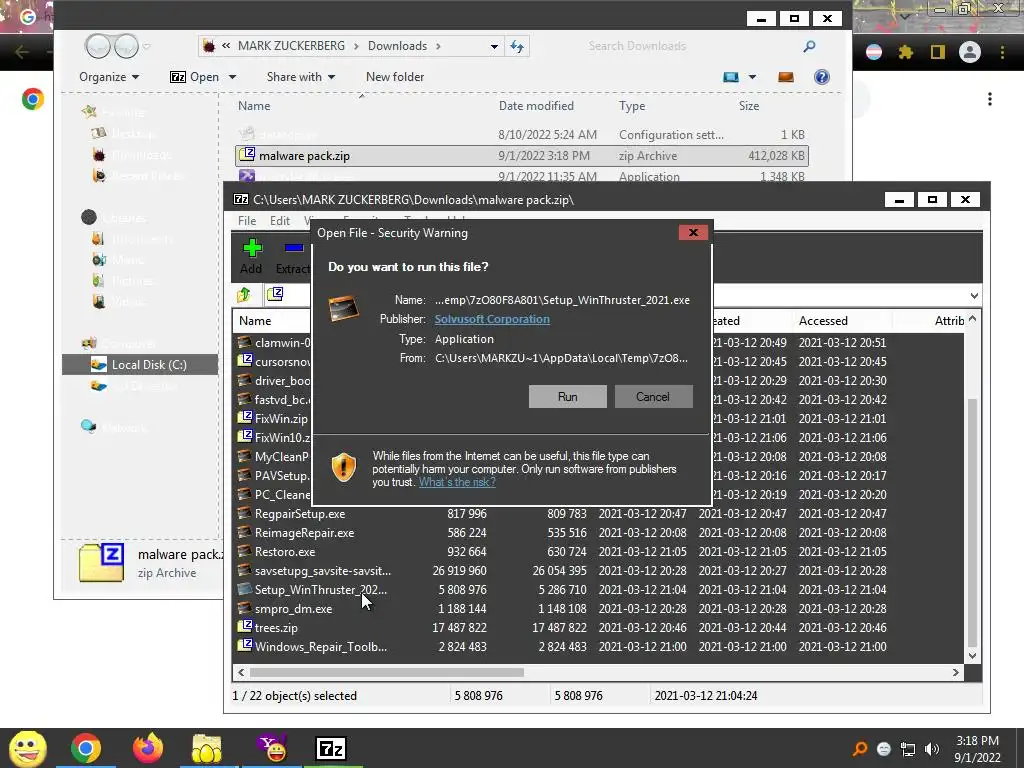This screenshot has height=768, width=1024.
Task: Open the What's the risk? link
Action: coord(456,483)
